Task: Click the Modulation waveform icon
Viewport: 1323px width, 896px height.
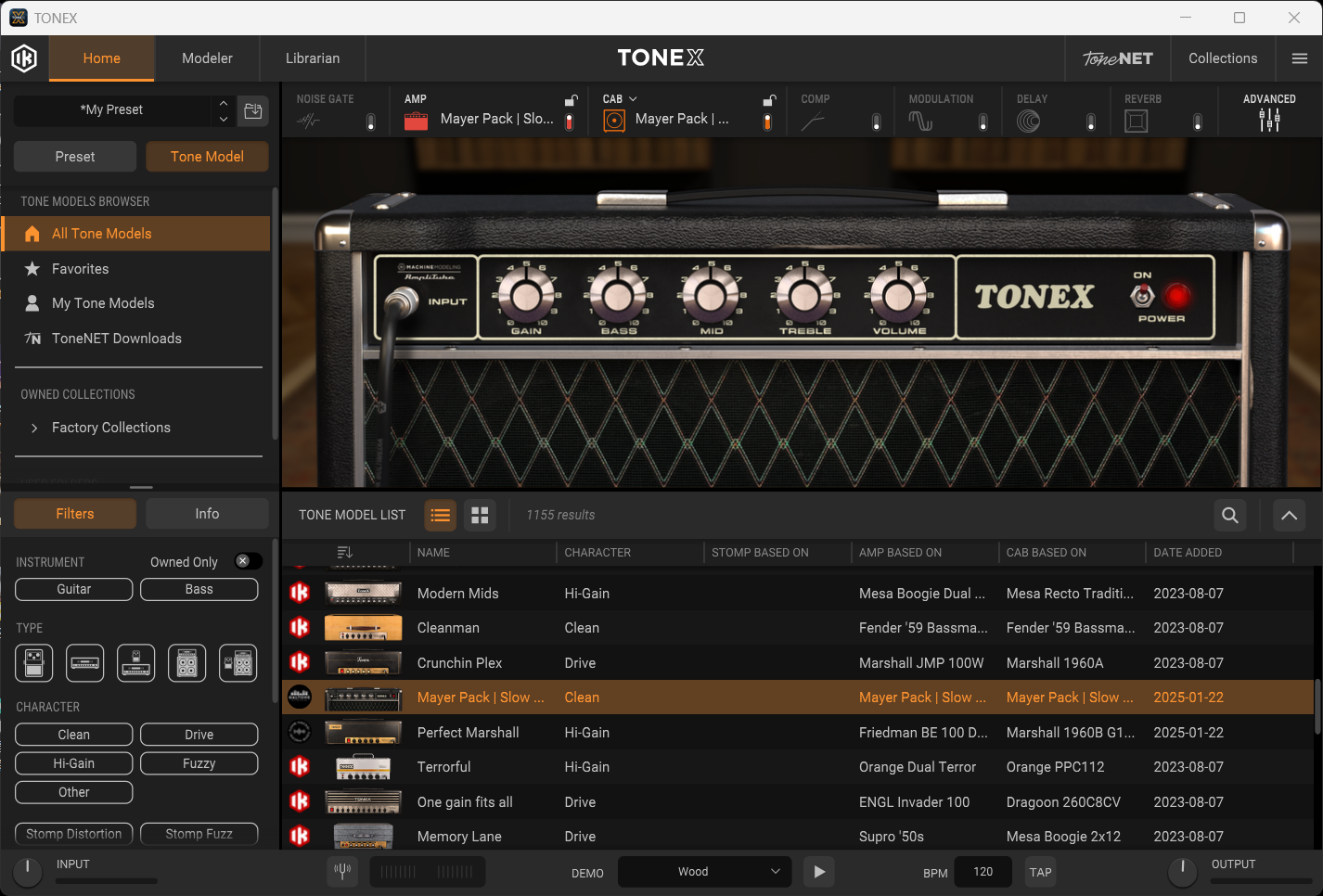Action: tap(920, 121)
